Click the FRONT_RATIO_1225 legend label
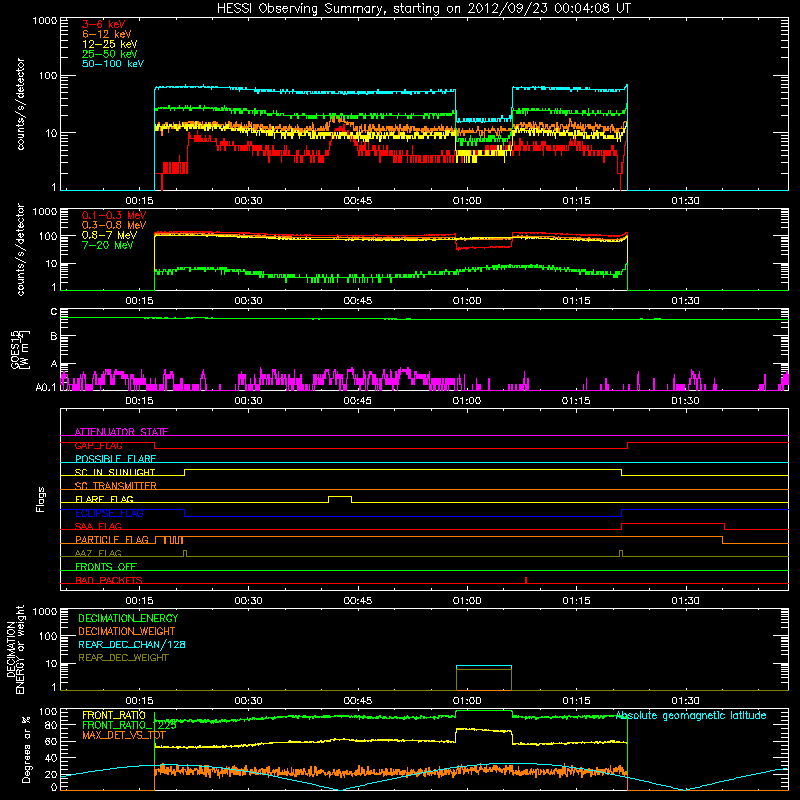The height and width of the screenshot is (800, 800). tap(129, 725)
